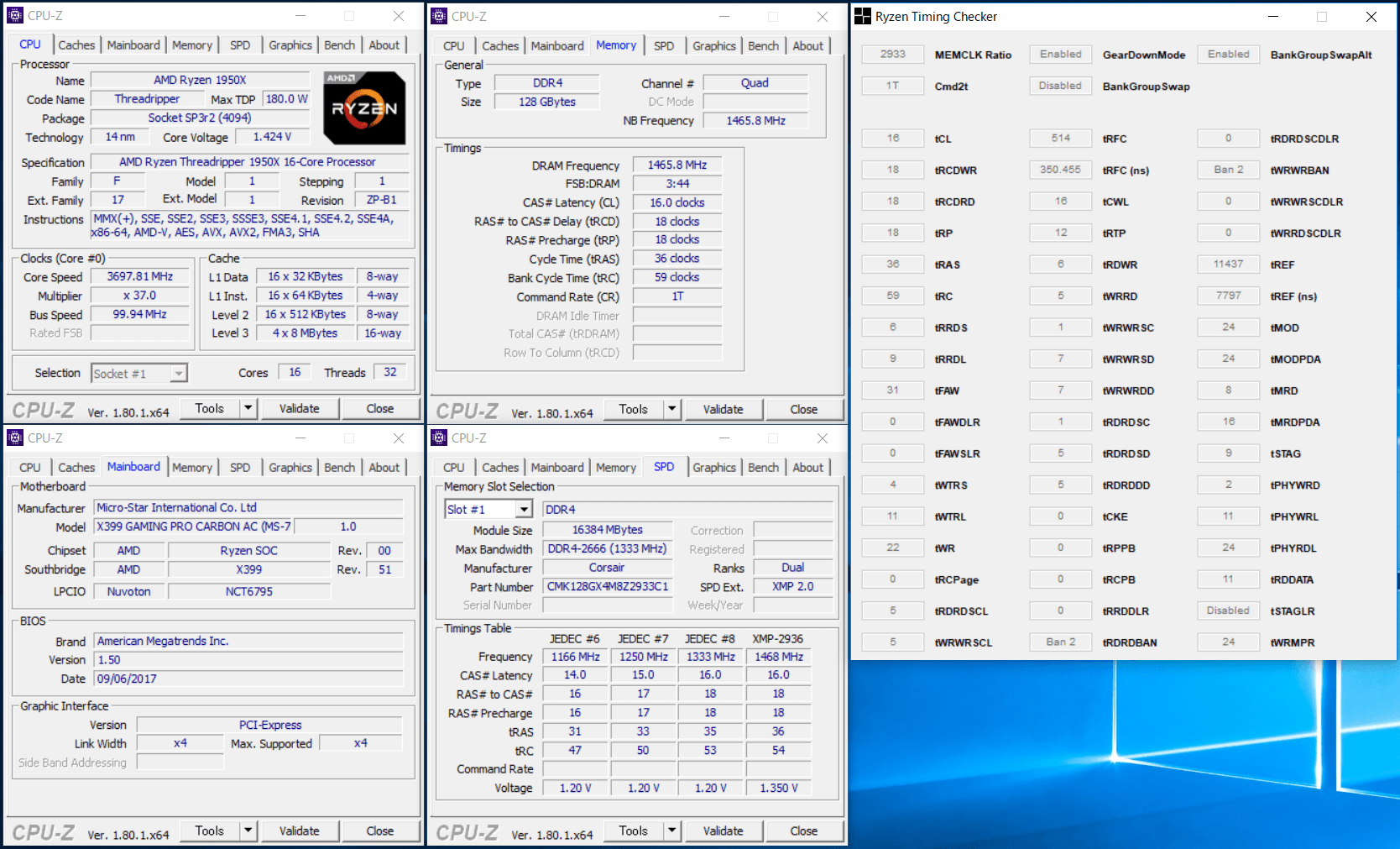Image resolution: width=1400 pixels, height=849 pixels.
Task: Click the Cmd2t 1T value field
Action: click(893, 86)
